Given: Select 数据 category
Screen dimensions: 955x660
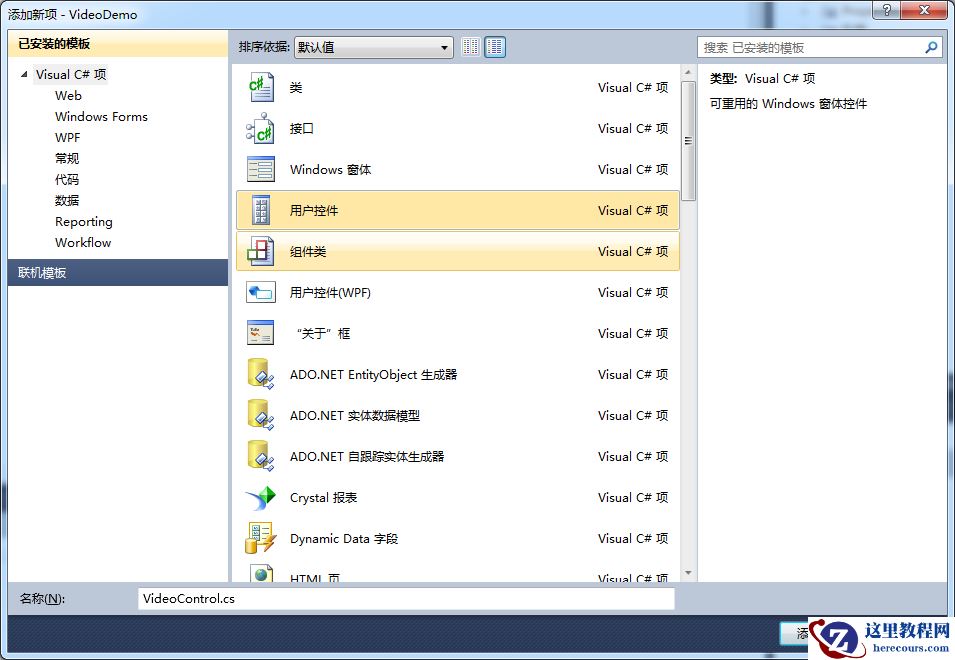Looking at the screenshot, I should [x=67, y=200].
